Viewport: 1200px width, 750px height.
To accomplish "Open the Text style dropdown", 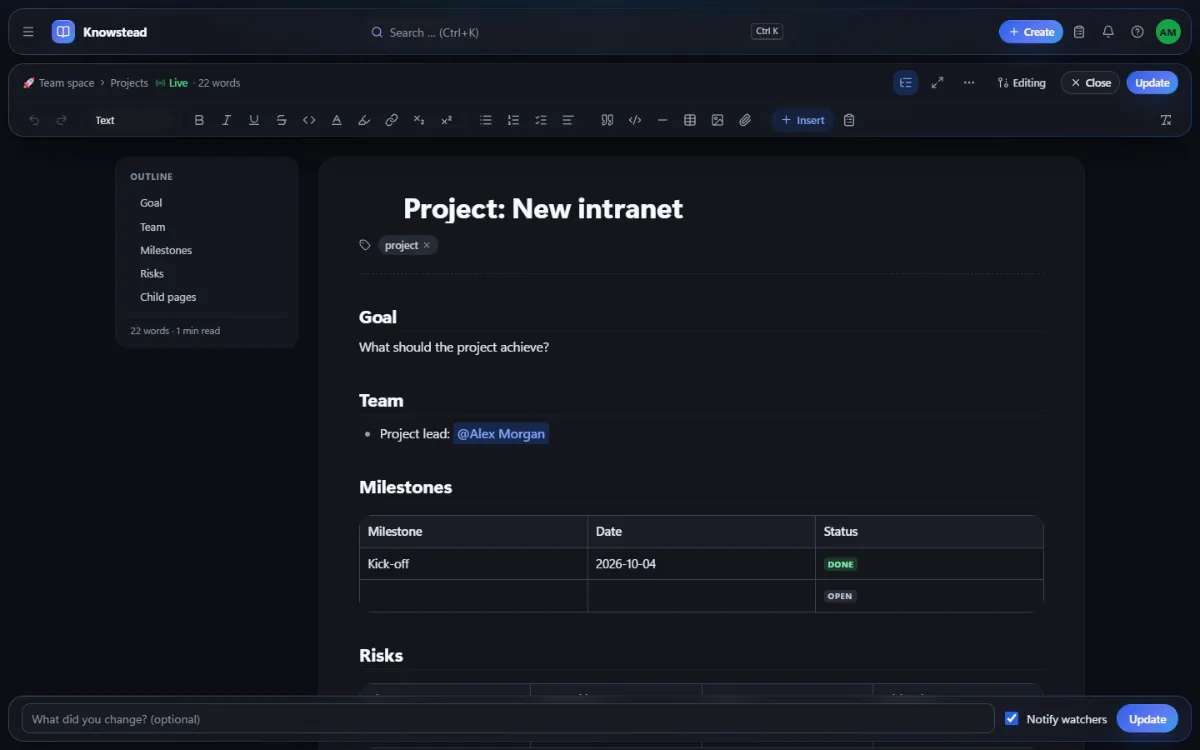I will click(x=130, y=120).
